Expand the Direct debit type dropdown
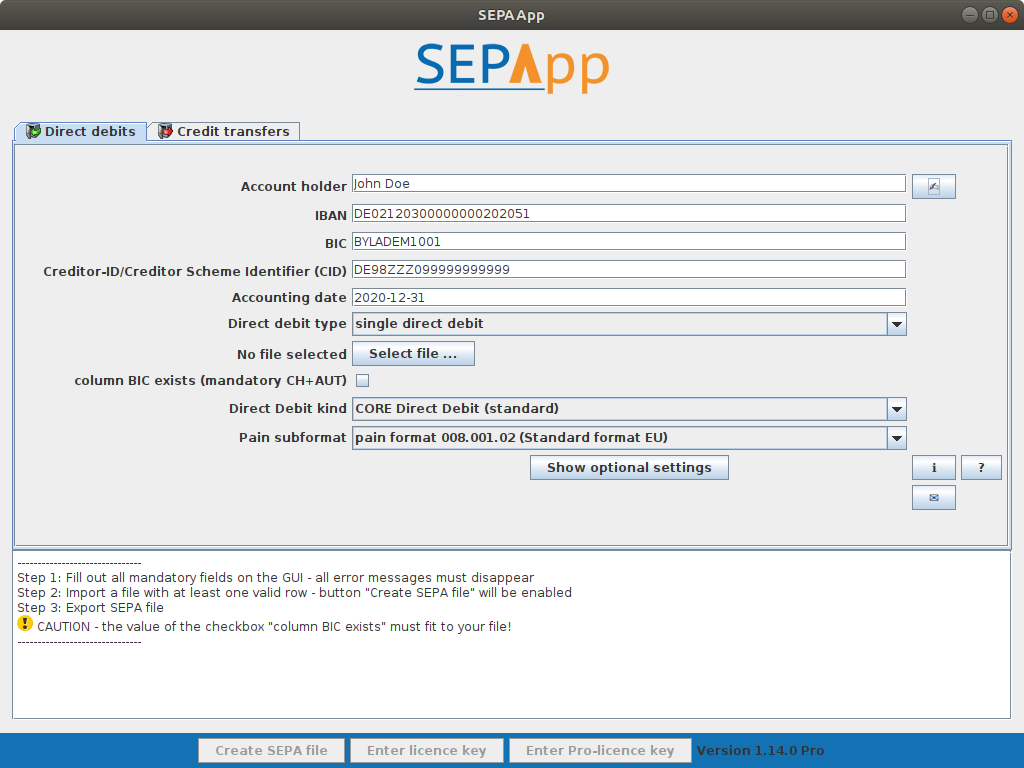The height and width of the screenshot is (768, 1024). pos(896,324)
